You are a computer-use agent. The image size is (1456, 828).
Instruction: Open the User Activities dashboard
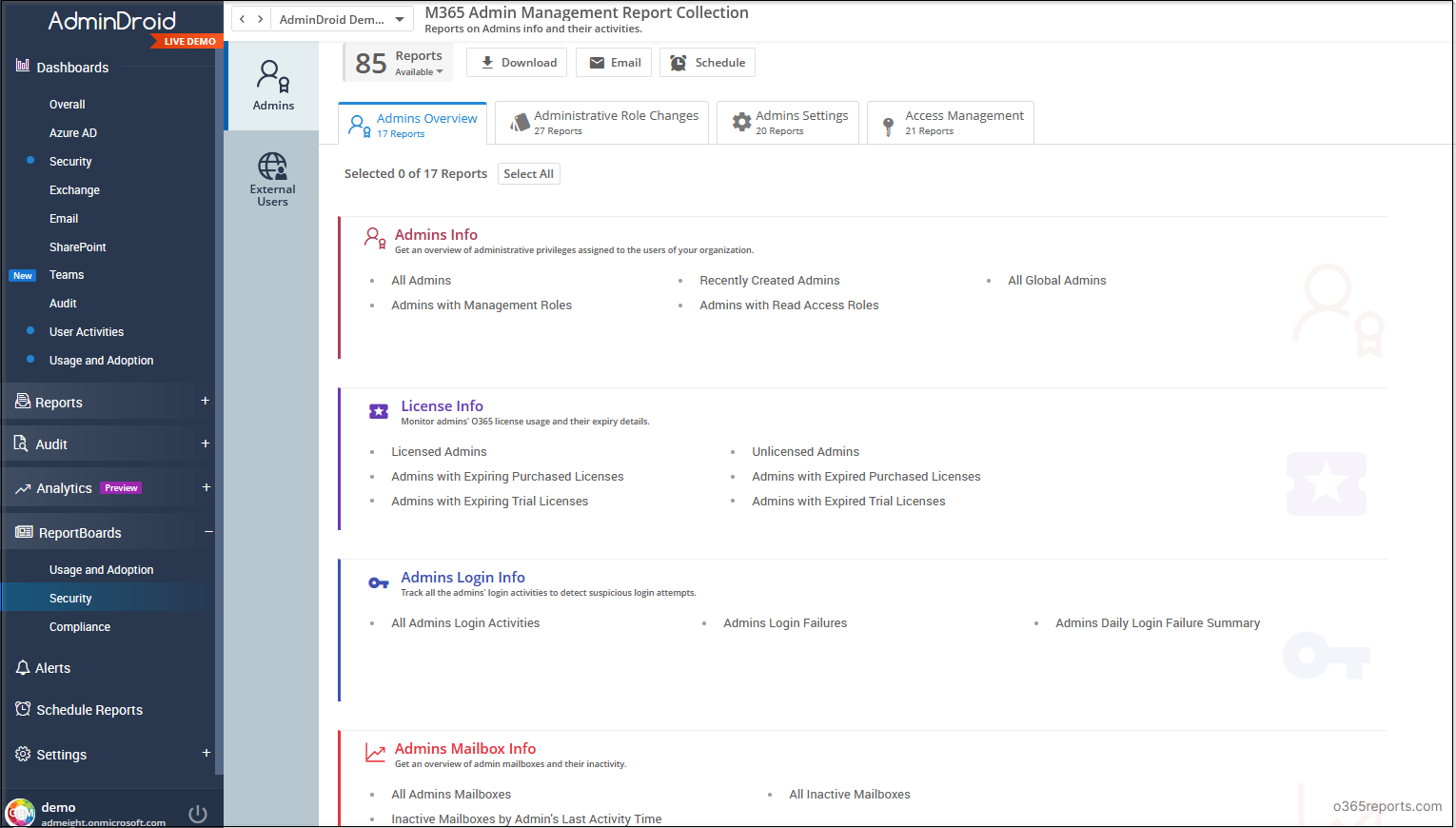87,331
